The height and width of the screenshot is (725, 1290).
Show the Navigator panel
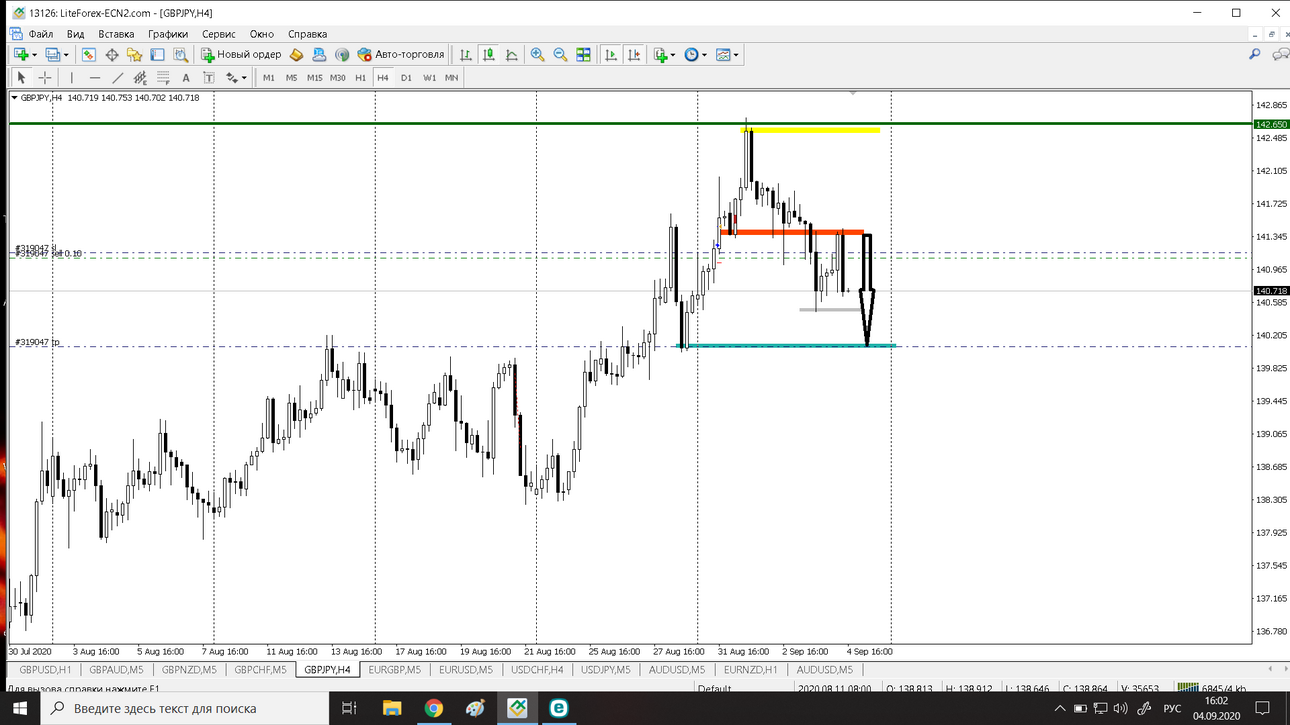(x=135, y=55)
